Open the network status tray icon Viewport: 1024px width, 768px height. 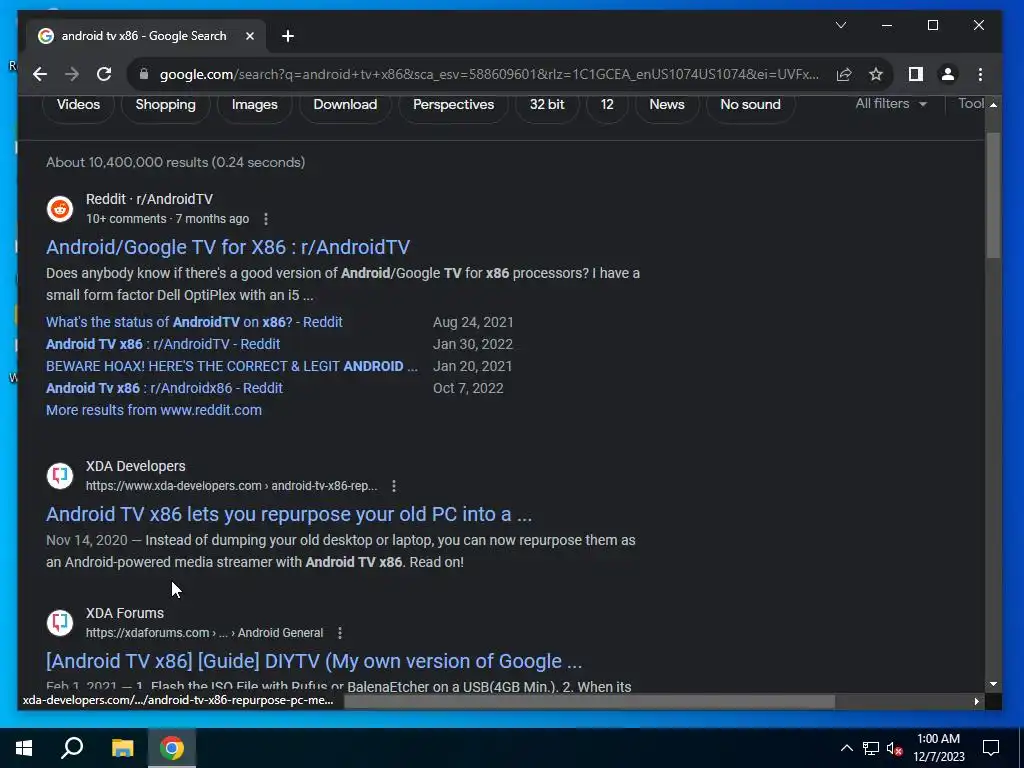point(871,748)
